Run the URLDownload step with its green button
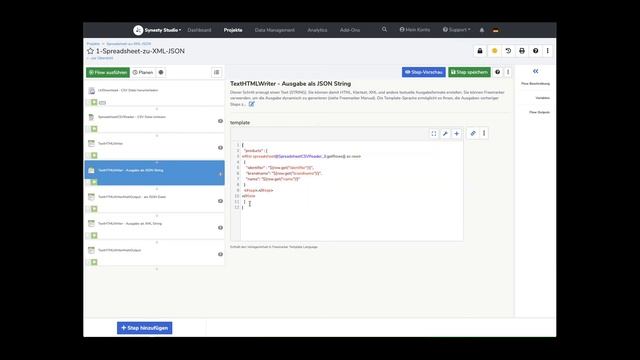The width and height of the screenshot is (640, 360). [94, 102]
